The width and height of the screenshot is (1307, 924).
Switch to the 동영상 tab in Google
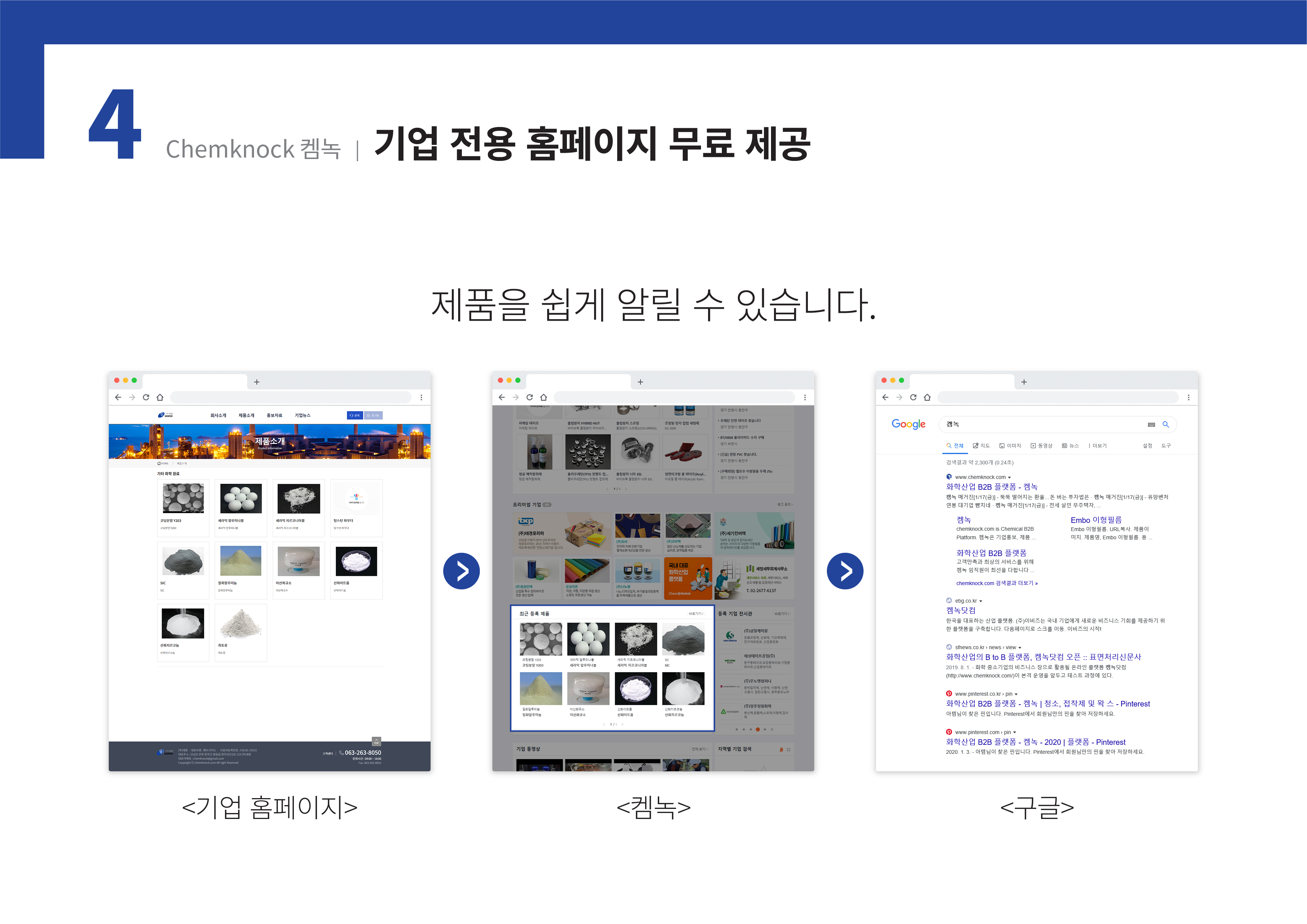coord(1042,446)
